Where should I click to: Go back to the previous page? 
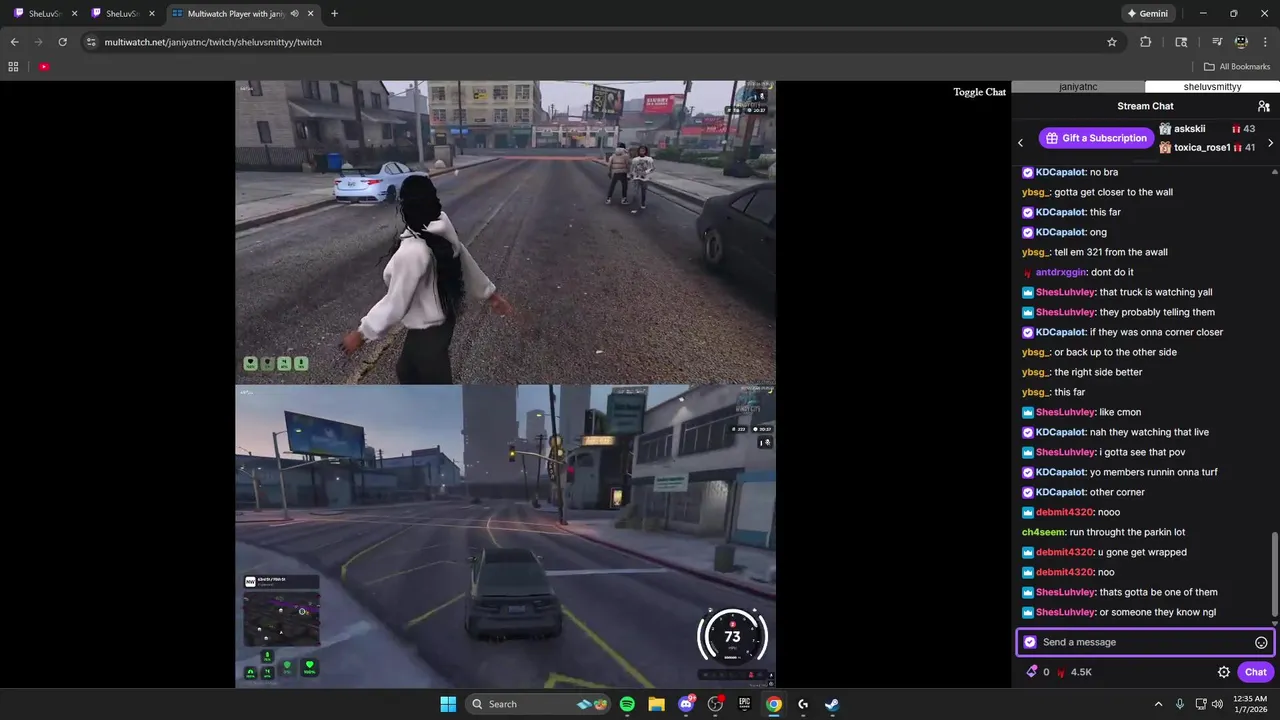pos(14,42)
